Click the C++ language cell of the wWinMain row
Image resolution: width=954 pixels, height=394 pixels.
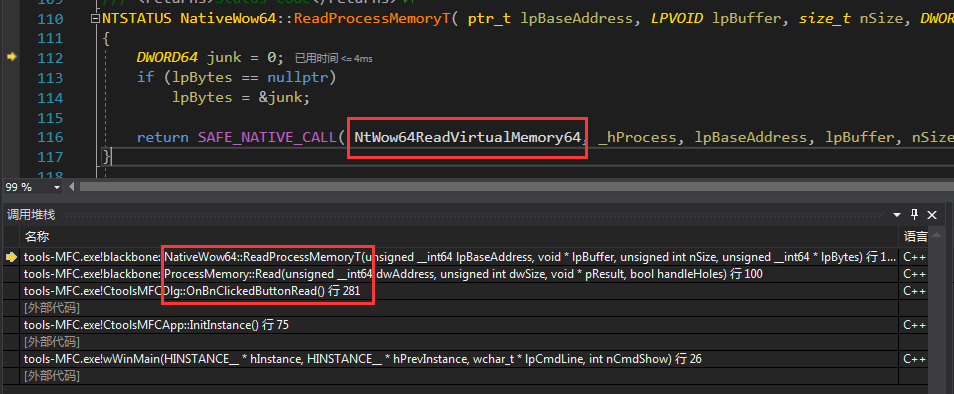[x=914, y=359]
